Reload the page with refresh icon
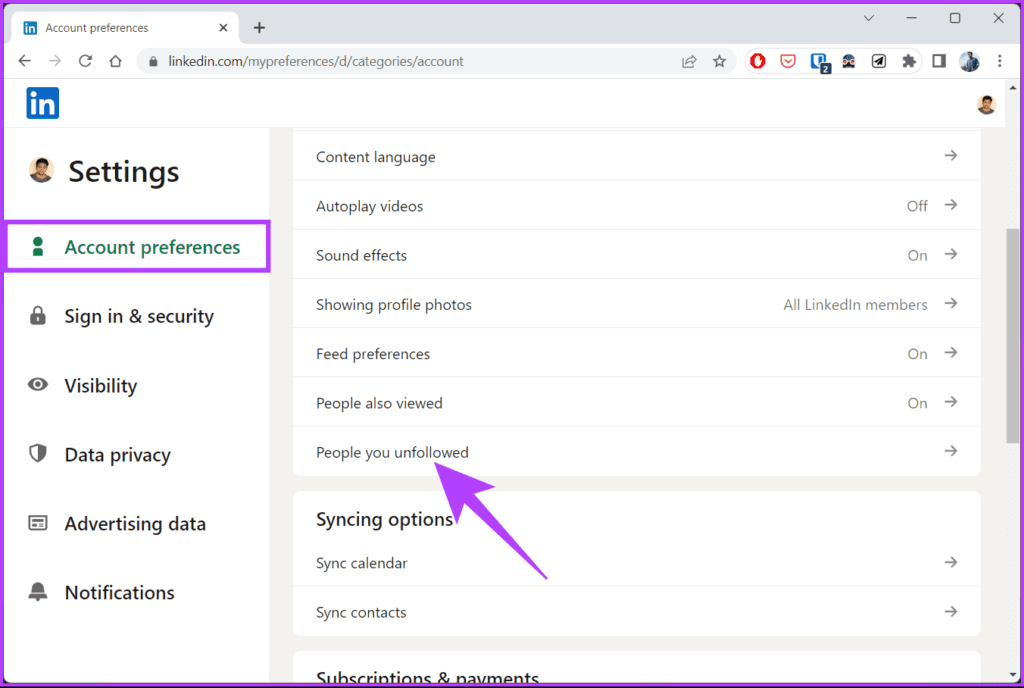 click(x=85, y=61)
